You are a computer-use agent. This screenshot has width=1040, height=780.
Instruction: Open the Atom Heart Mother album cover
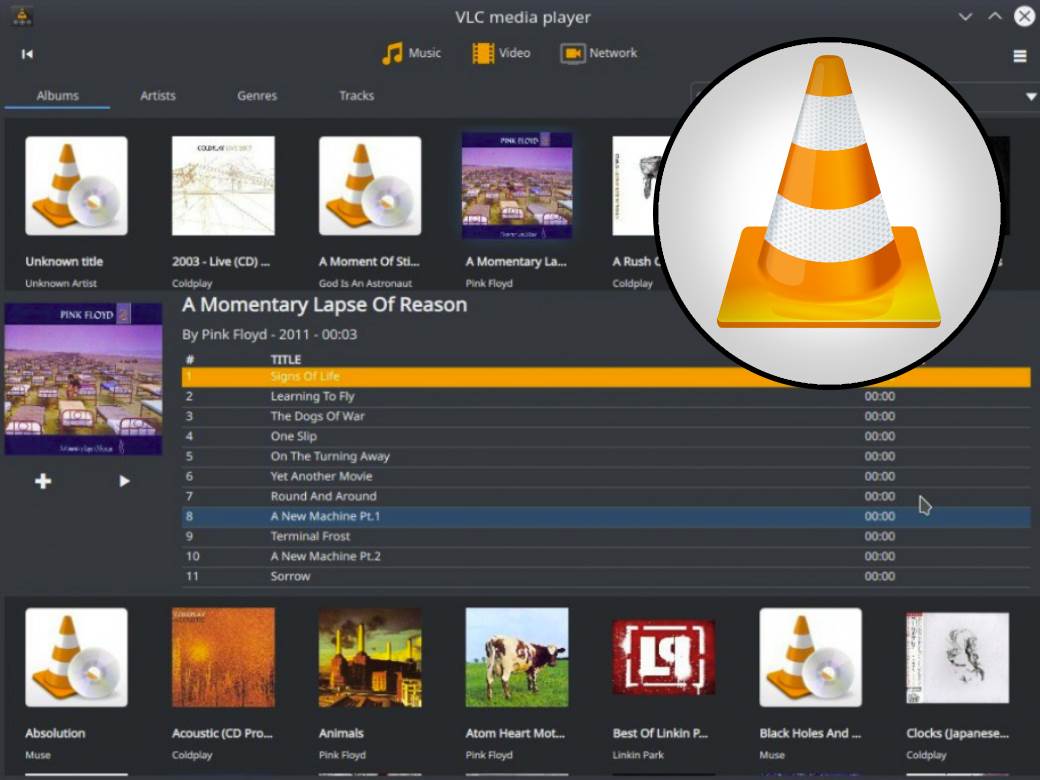[x=516, y=658]
